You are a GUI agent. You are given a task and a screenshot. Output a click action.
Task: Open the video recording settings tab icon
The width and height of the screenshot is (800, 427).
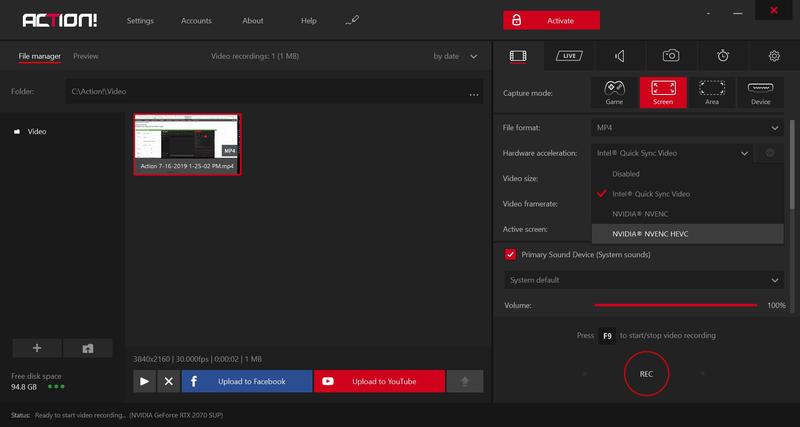pyautogui.click(x=518, y=56)
